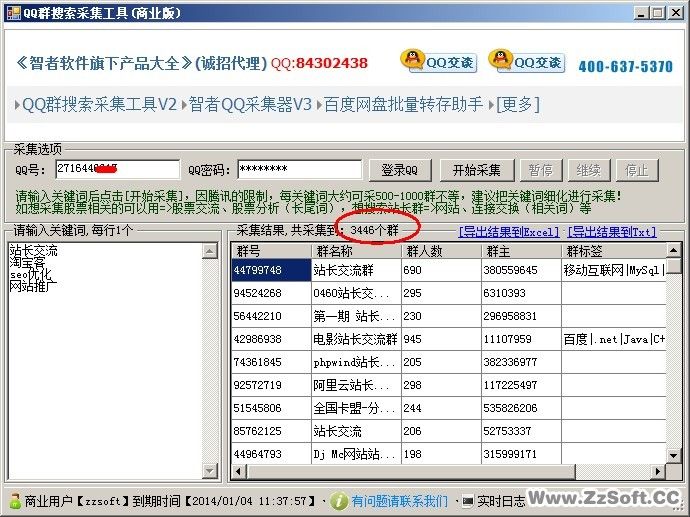Focus the QQ密码 input field
The image size is (690, 517).
[x=299, y=169]
